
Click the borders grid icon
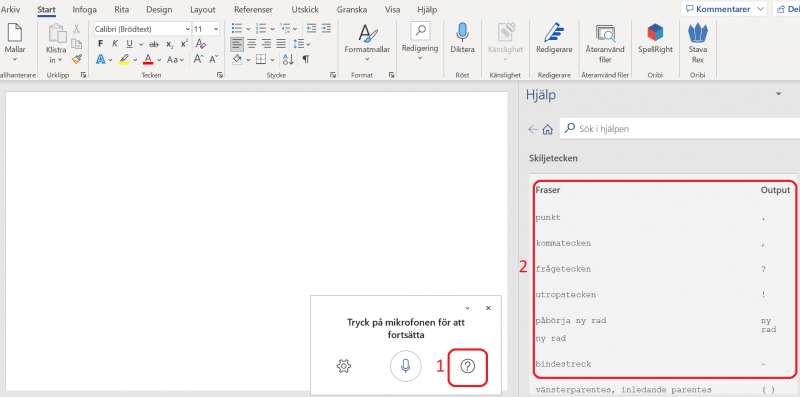coord(261,60)
